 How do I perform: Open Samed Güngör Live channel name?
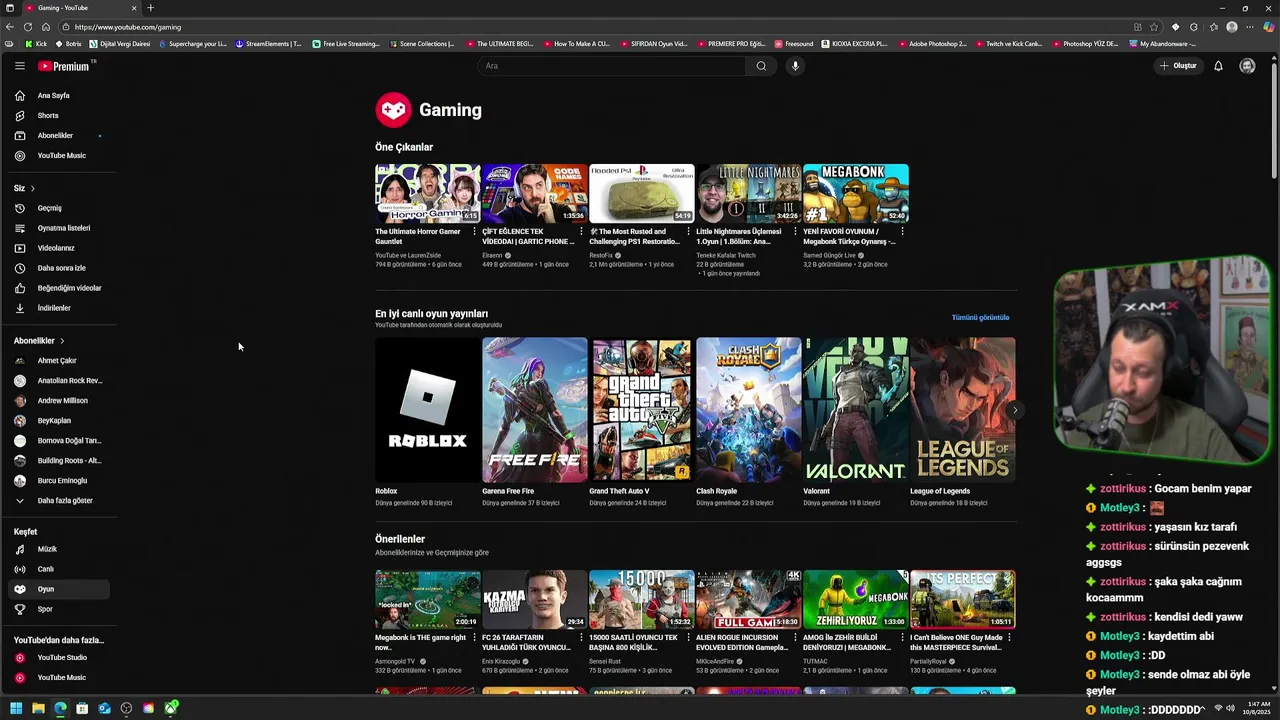pyautogui.click(x=829, y=255)
